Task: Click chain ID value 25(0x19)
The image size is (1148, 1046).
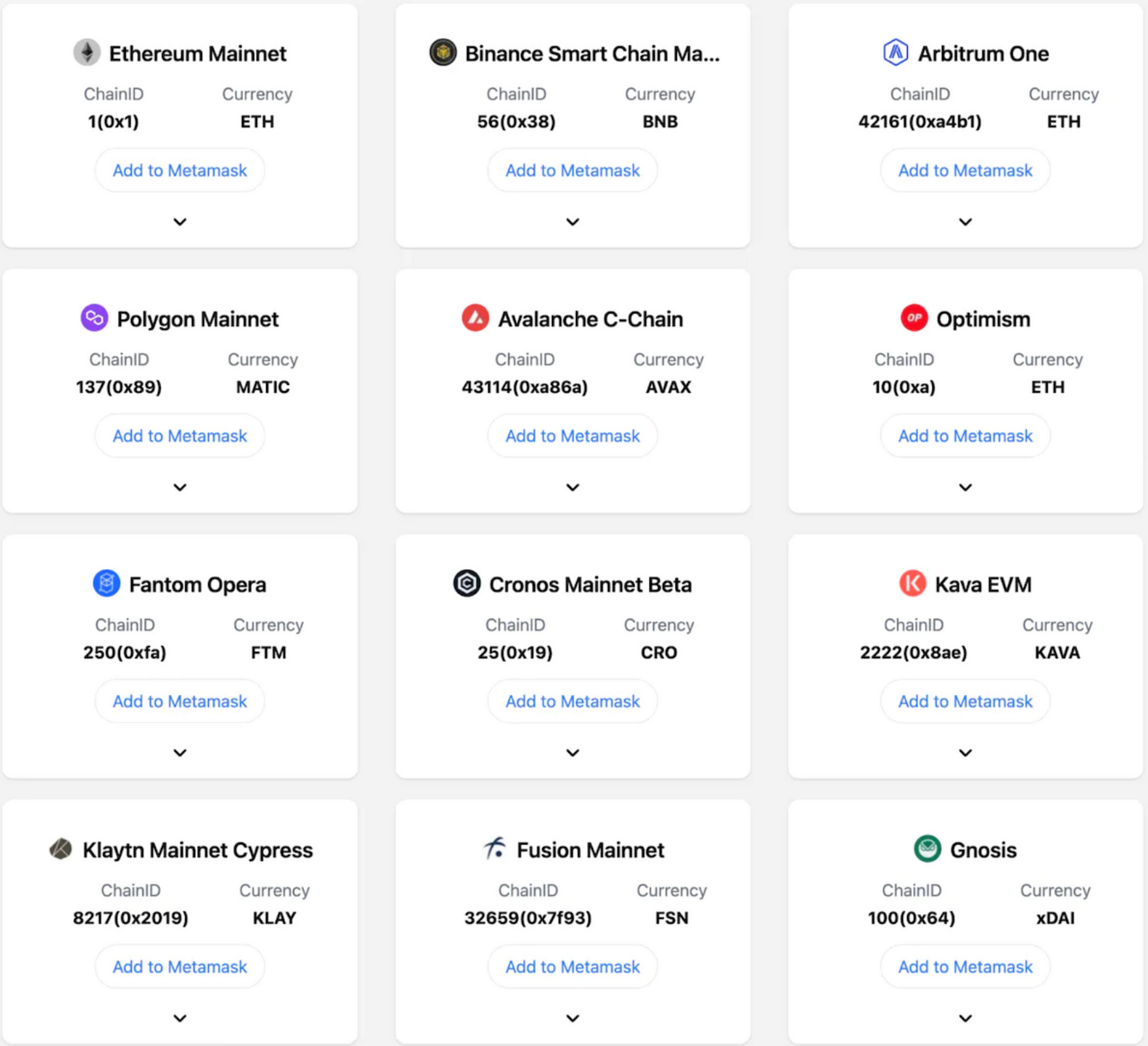Action: [x=515, y=653]
